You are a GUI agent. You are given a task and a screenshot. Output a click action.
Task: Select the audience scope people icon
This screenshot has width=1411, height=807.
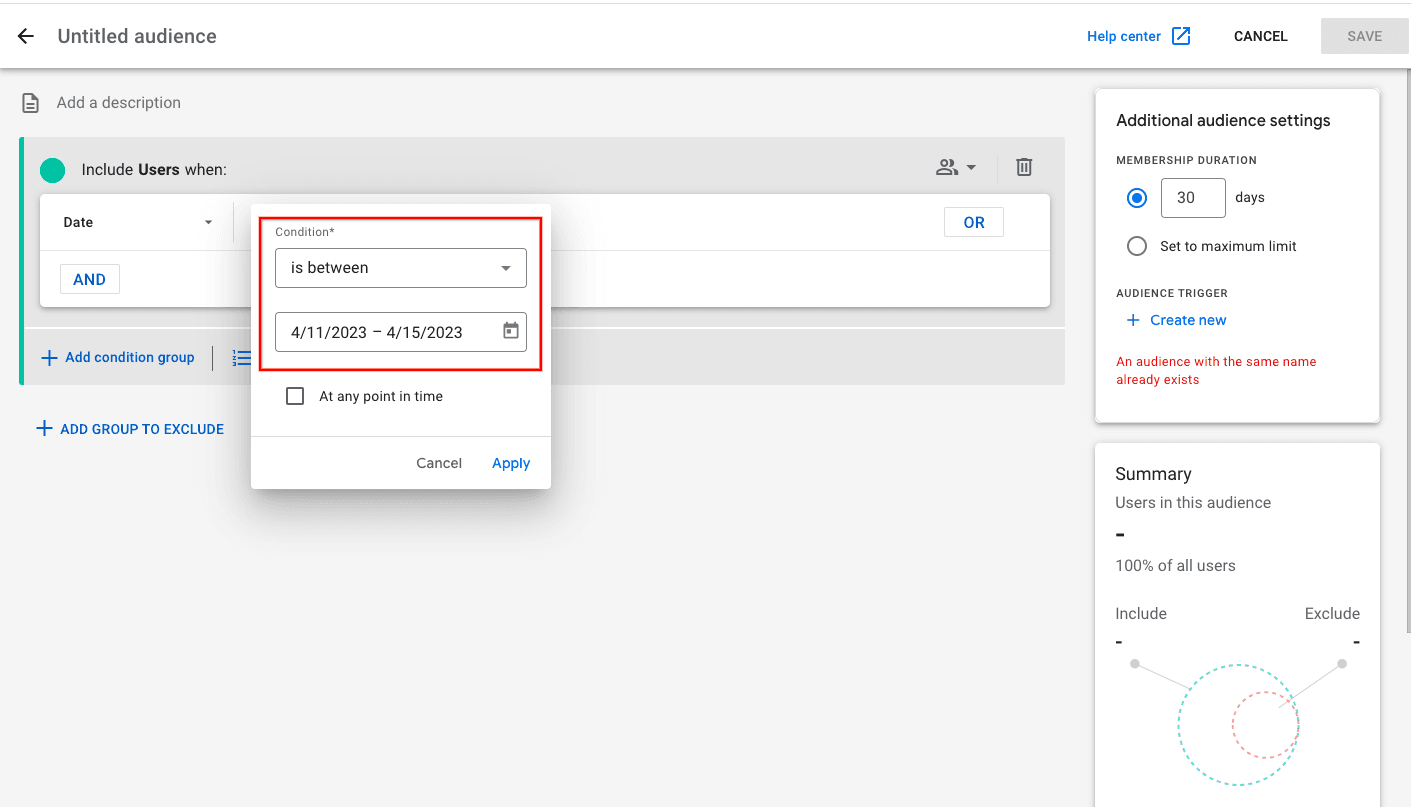coord(948,167)
